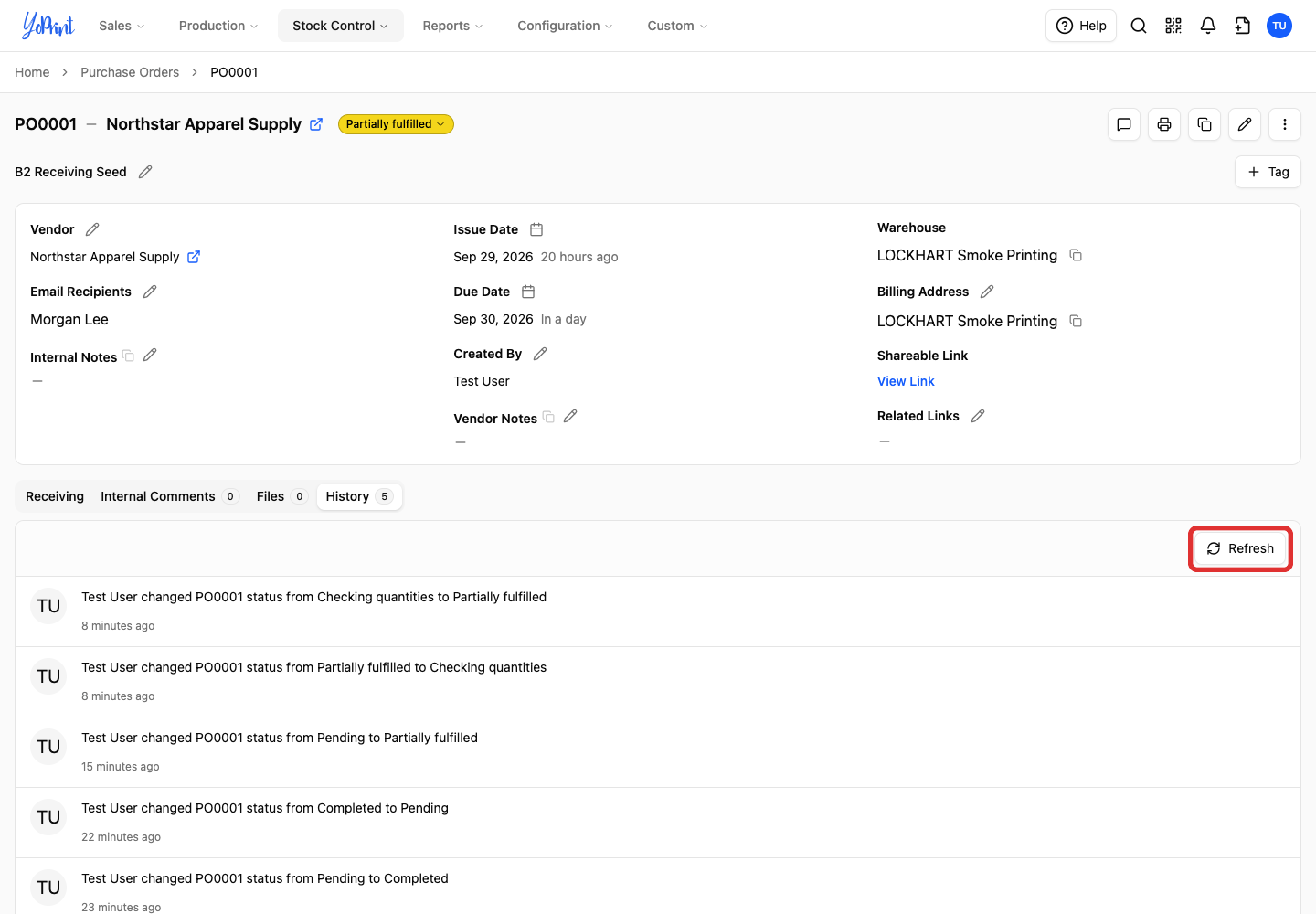1316x914 pixels.
Task: Open the notifications bell
Action: pyautogui.click(x=1208, y=26)
